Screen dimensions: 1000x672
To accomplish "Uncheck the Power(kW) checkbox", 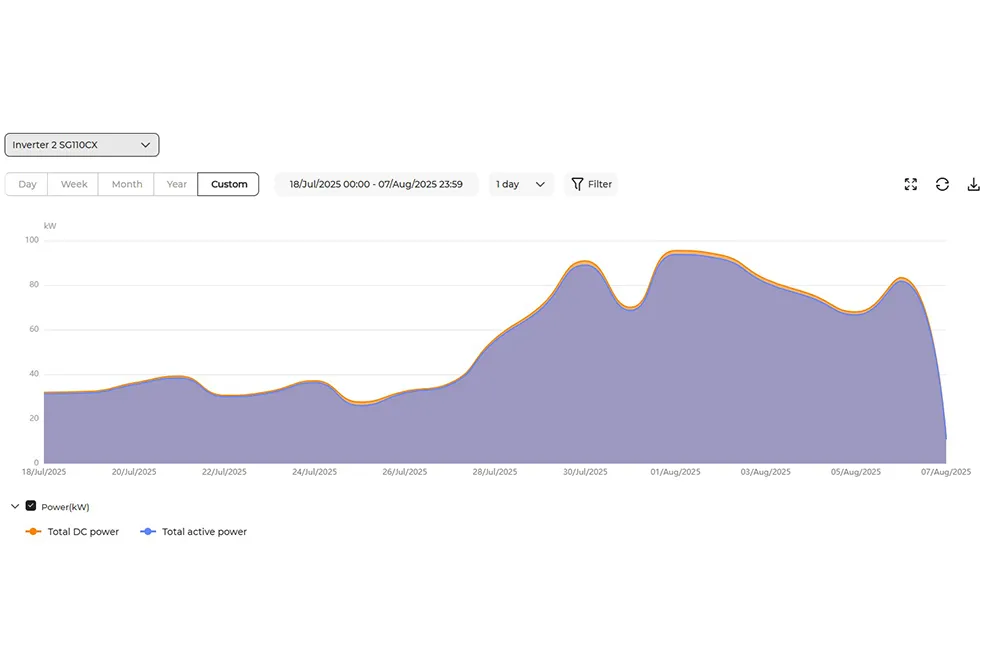I will 31,506.
